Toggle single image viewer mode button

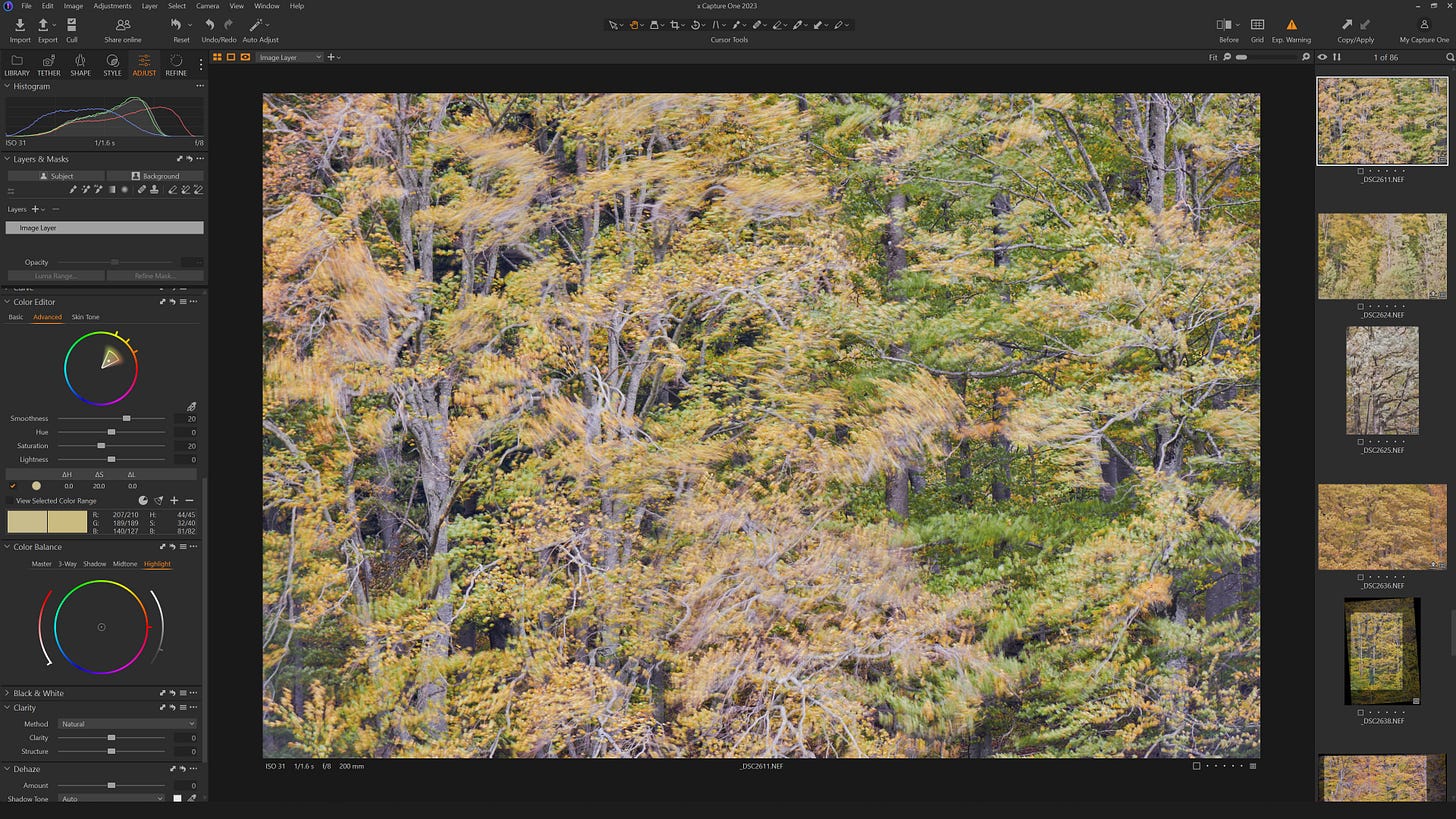(x=231, y=57)
